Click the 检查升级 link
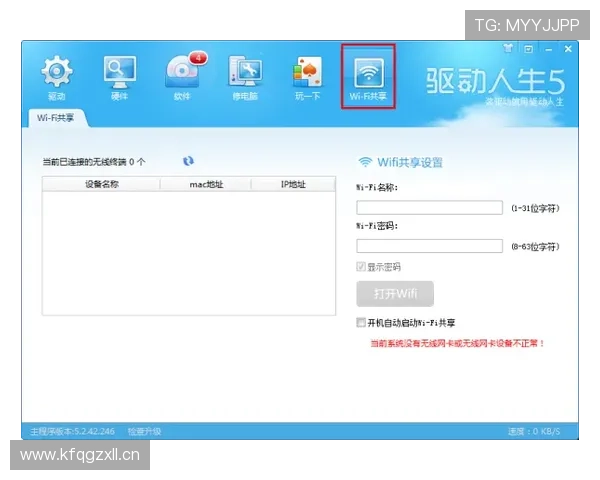This screenshot has width=600, height=480. (144, 432)
